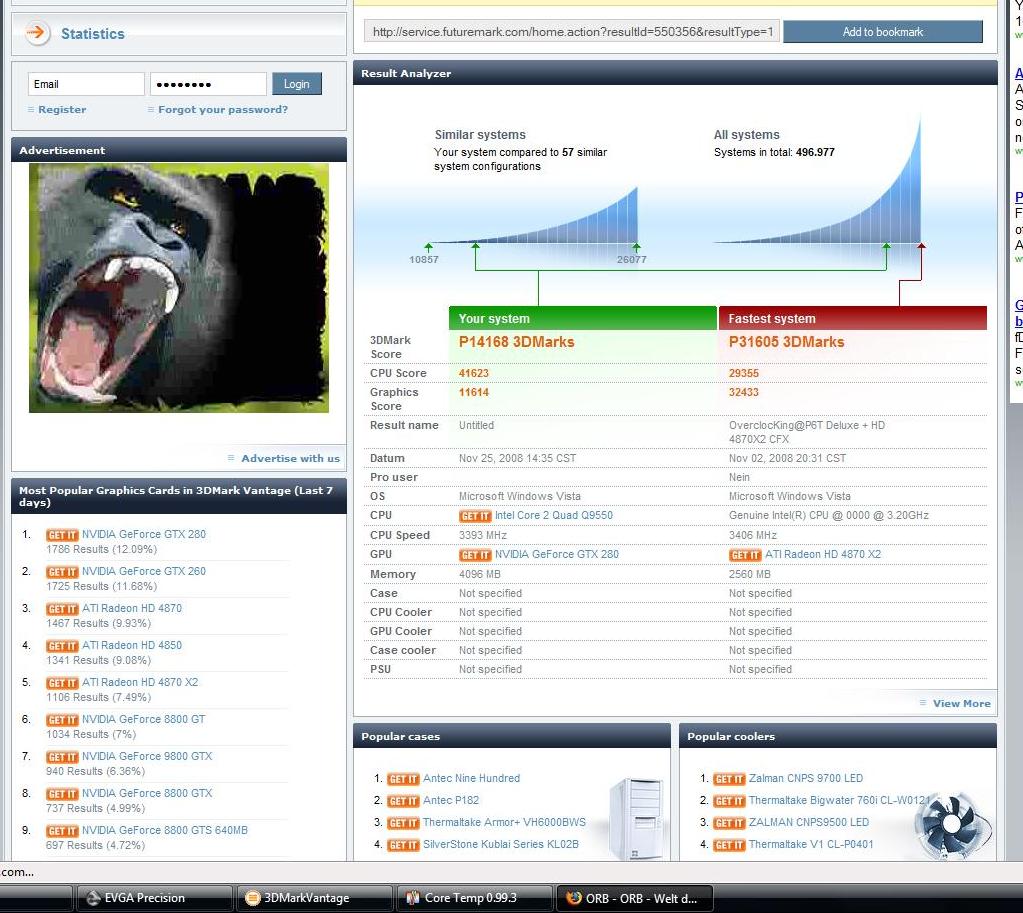Open NVIDIA GeForce GTX 280 in popular cards list
The width and height of the screenshot is (1023, 913).
pos(144,534)
